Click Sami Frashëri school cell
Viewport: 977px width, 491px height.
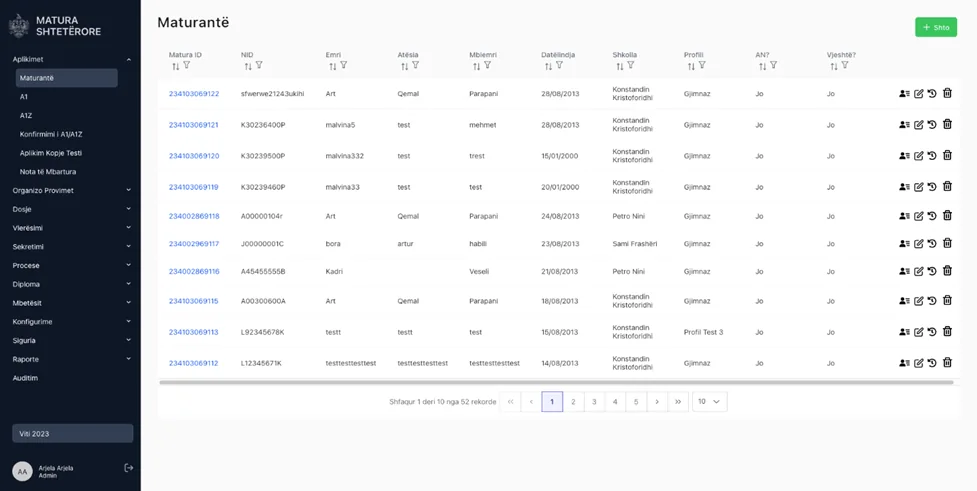[x=635, y=244]
